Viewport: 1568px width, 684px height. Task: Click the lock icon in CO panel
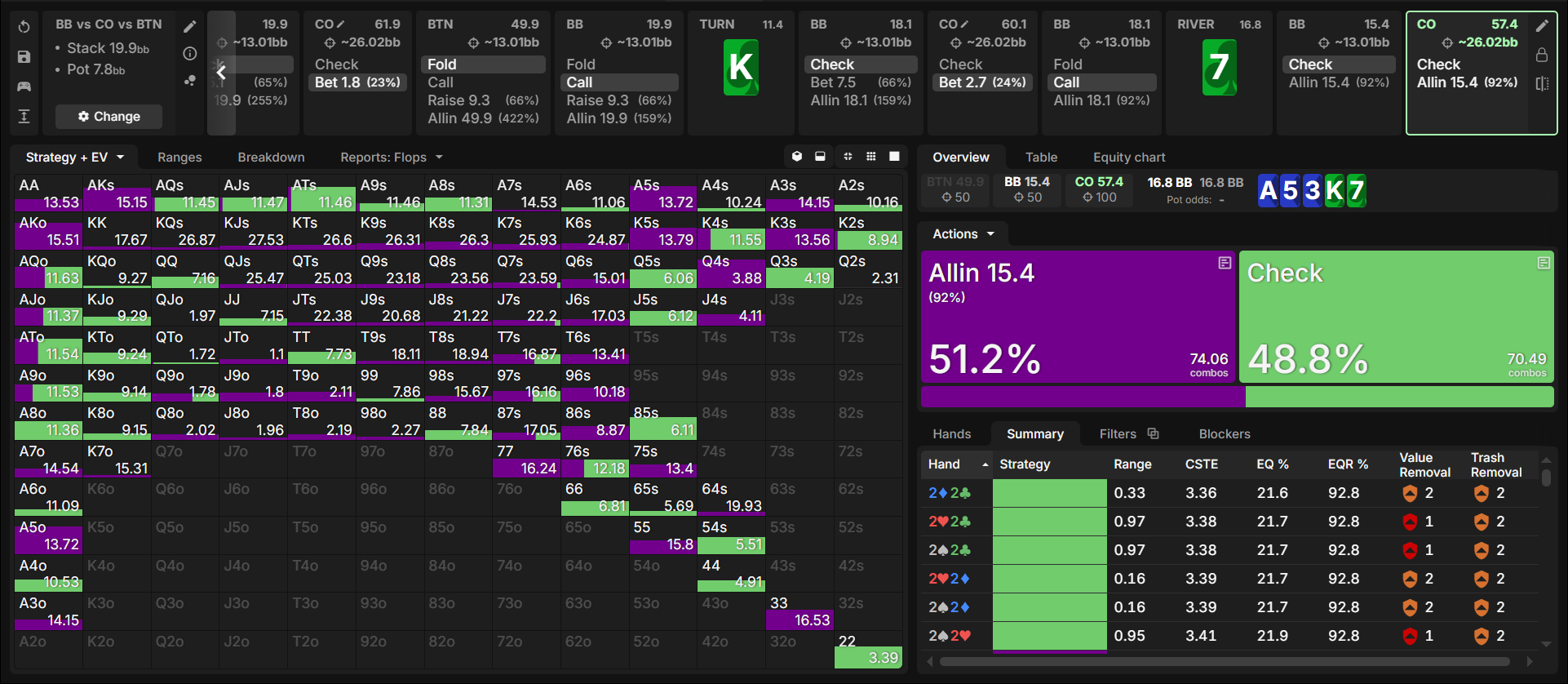[x=1542, y=55]
